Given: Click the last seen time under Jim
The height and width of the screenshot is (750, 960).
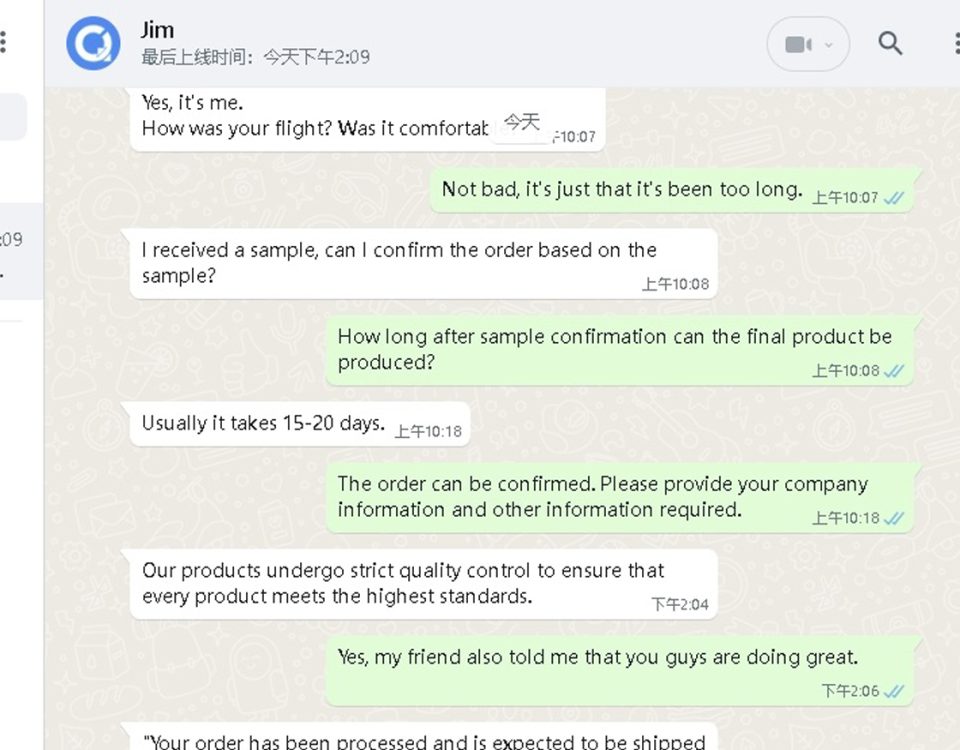Looking at the screenshot, I should tap(255, 57).
